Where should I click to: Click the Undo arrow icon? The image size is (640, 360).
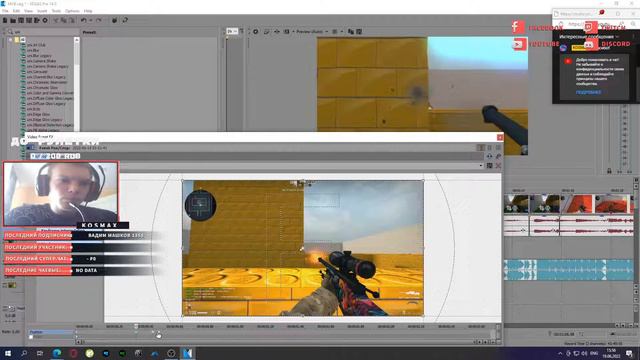coord(83,20)
